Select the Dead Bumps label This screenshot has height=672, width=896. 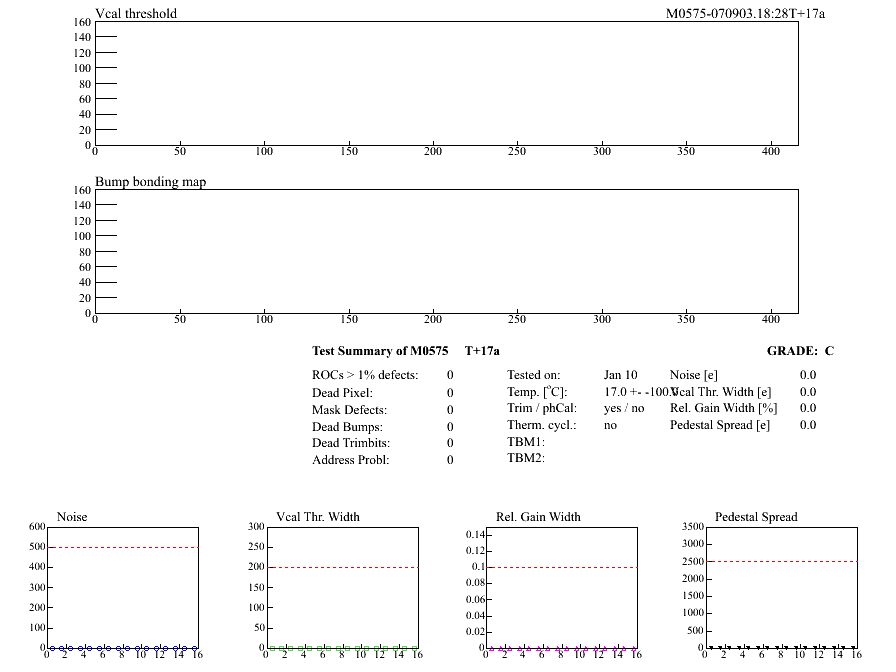pyautogui.click(x=347, y=427)
